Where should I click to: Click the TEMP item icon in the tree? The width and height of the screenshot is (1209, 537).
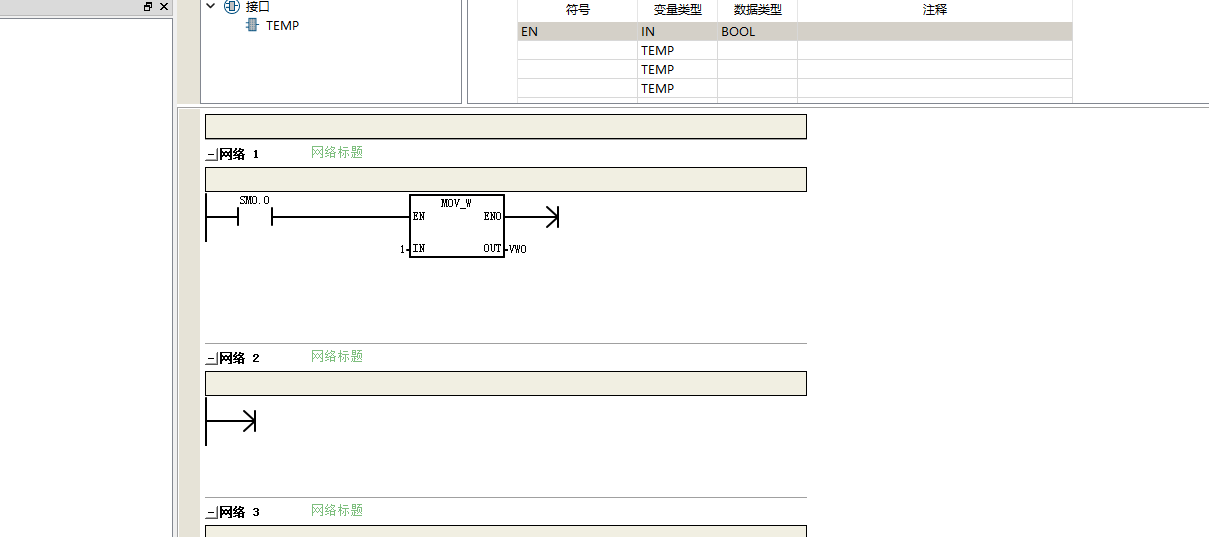coord(252,25)
